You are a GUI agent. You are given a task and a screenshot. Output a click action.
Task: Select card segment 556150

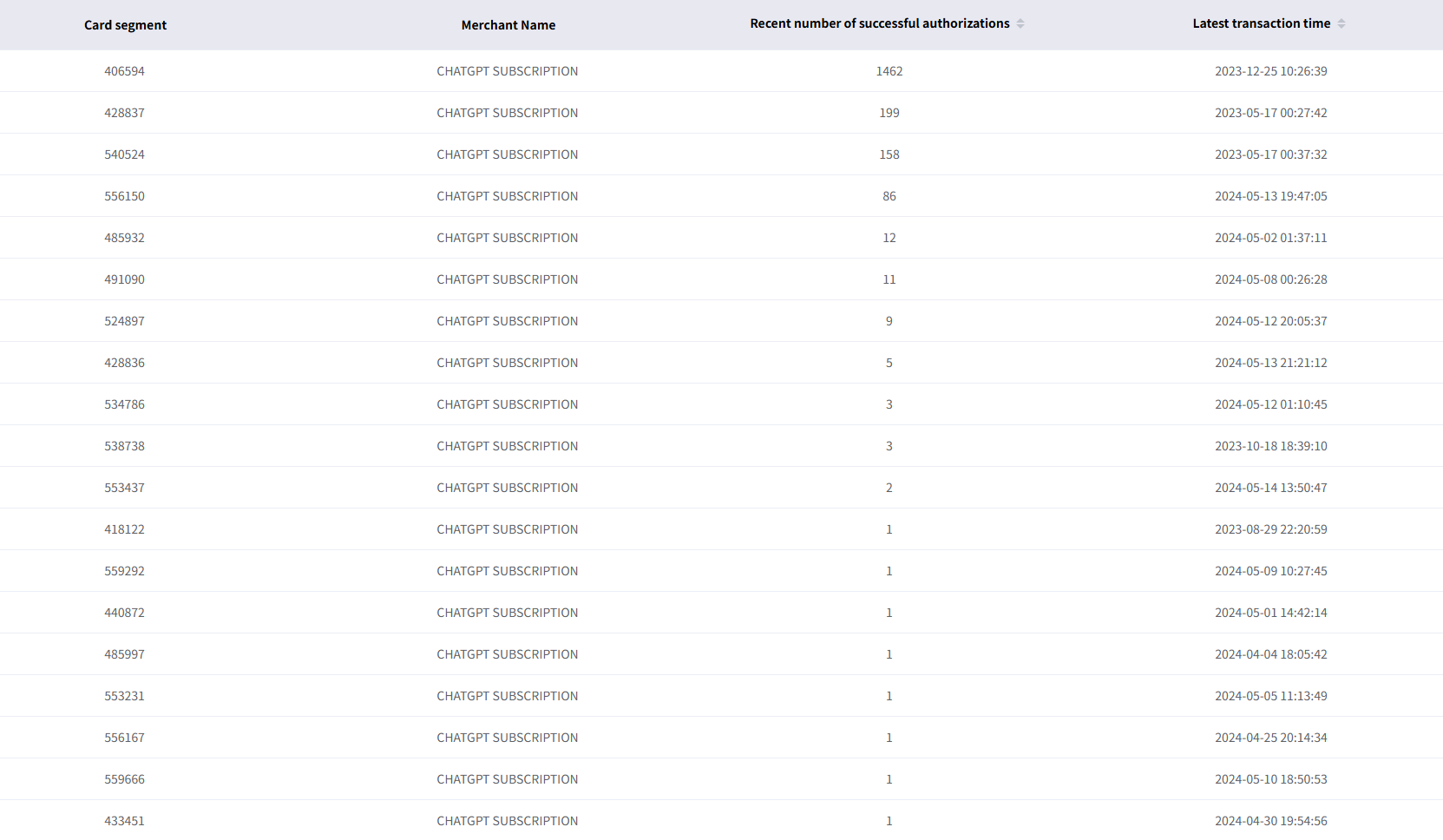124,196
